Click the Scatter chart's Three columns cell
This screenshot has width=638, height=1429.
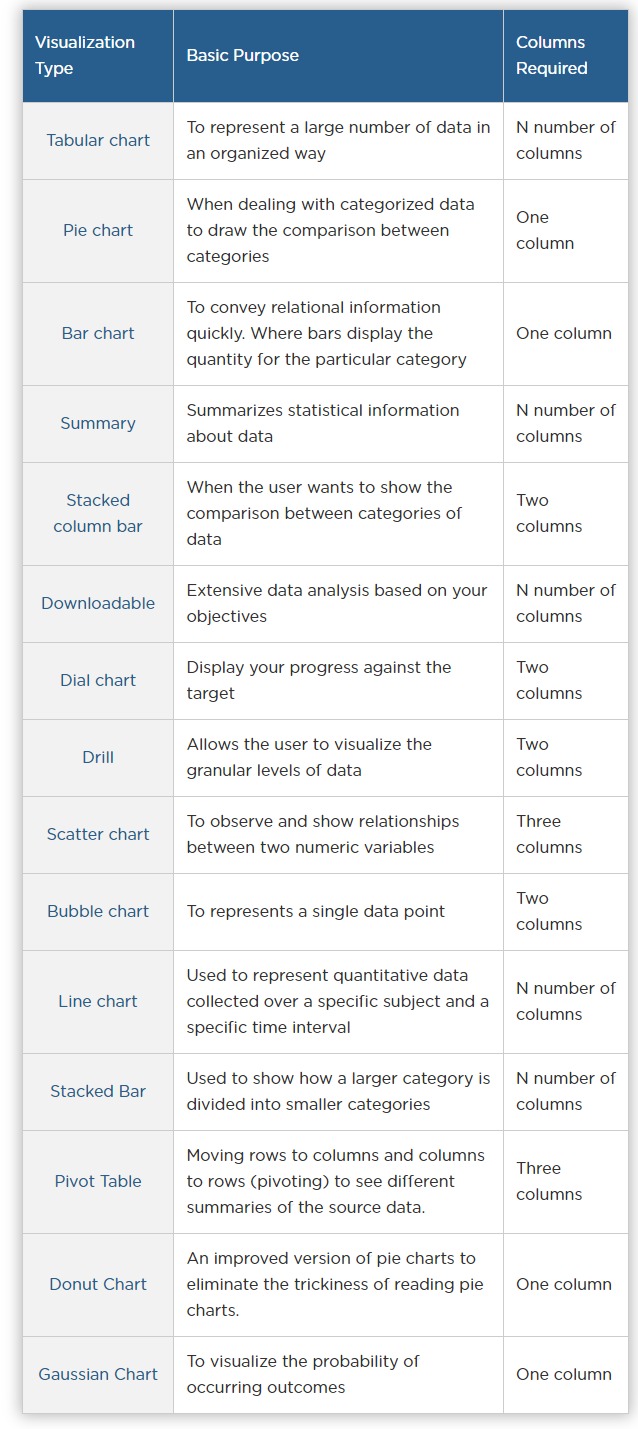coord(549,834)
